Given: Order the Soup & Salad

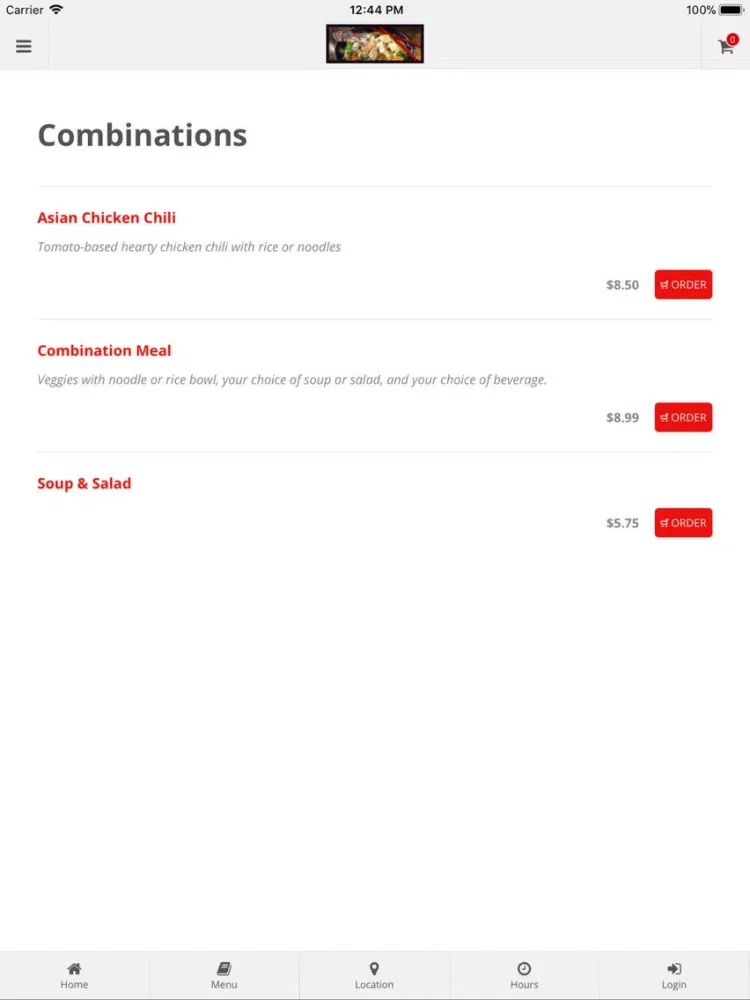Looking at the screenshot, I should point(683,522).
